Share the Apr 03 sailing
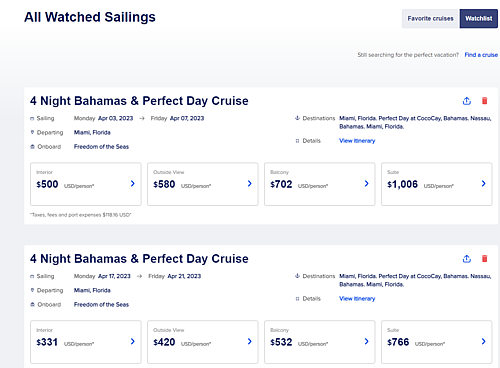Viewport: 500px width, 368px height. 467,101
